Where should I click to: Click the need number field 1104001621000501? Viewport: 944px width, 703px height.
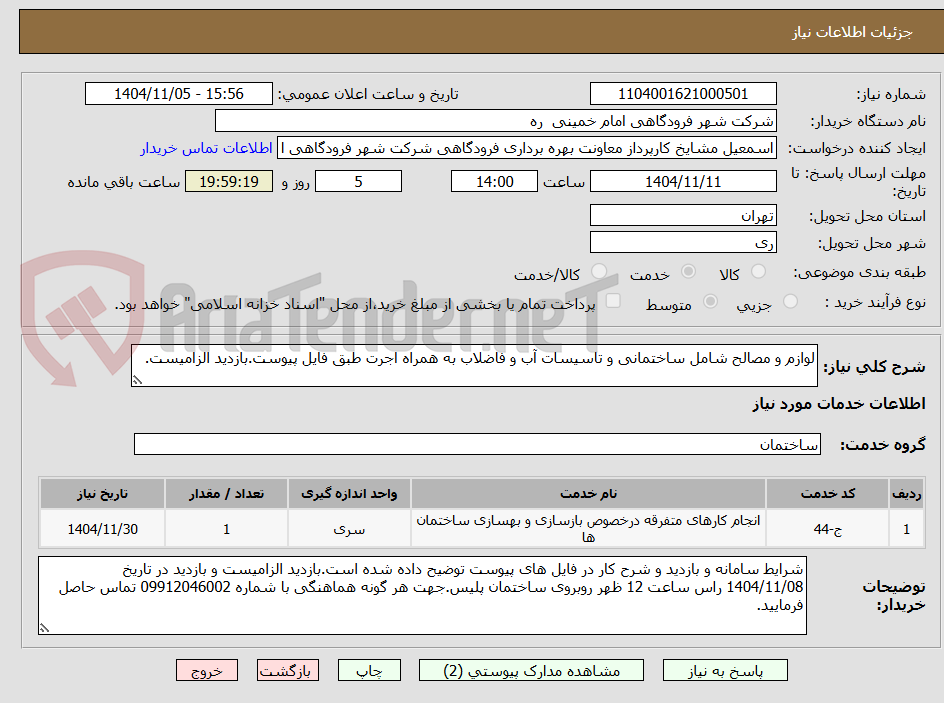(683, 94)
